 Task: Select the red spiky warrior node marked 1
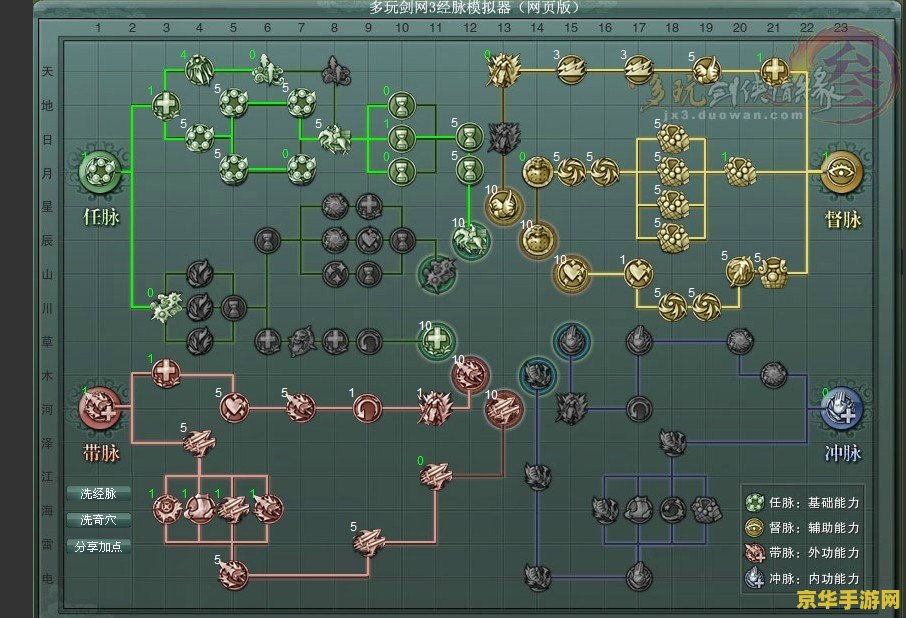[435, 408]
